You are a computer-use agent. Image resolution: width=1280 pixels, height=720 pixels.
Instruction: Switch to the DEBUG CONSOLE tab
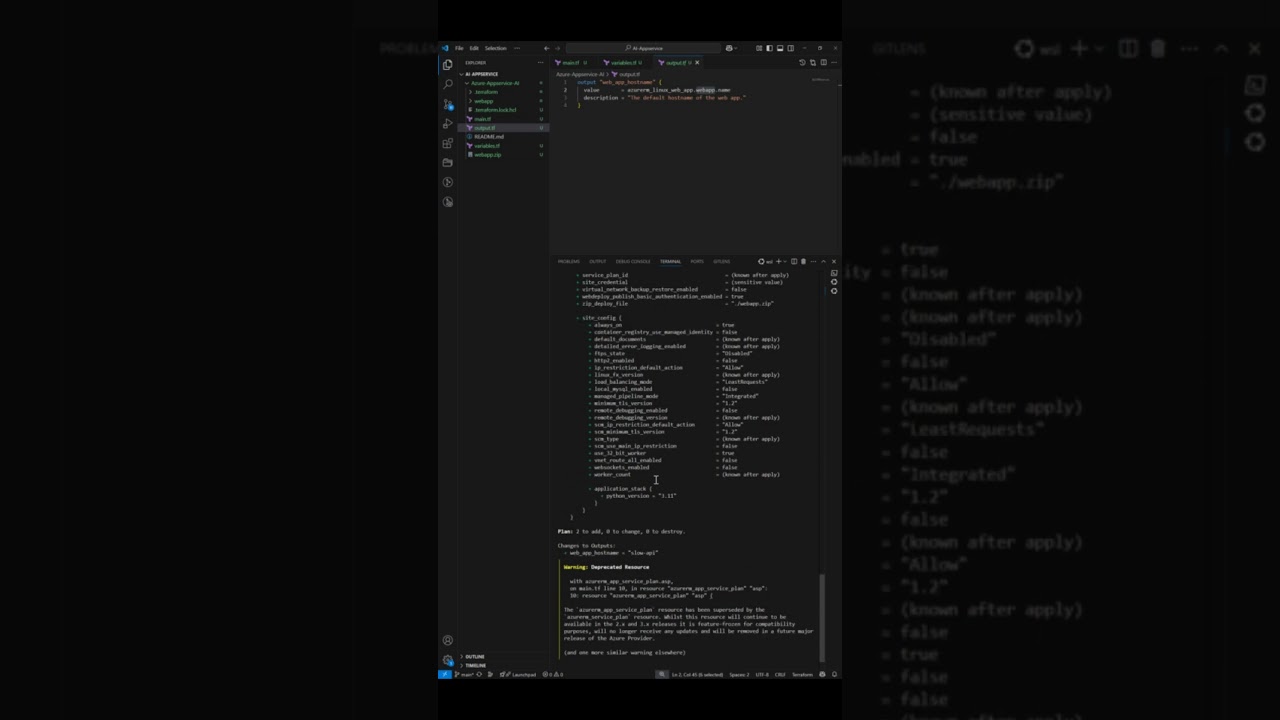[633, 261]
